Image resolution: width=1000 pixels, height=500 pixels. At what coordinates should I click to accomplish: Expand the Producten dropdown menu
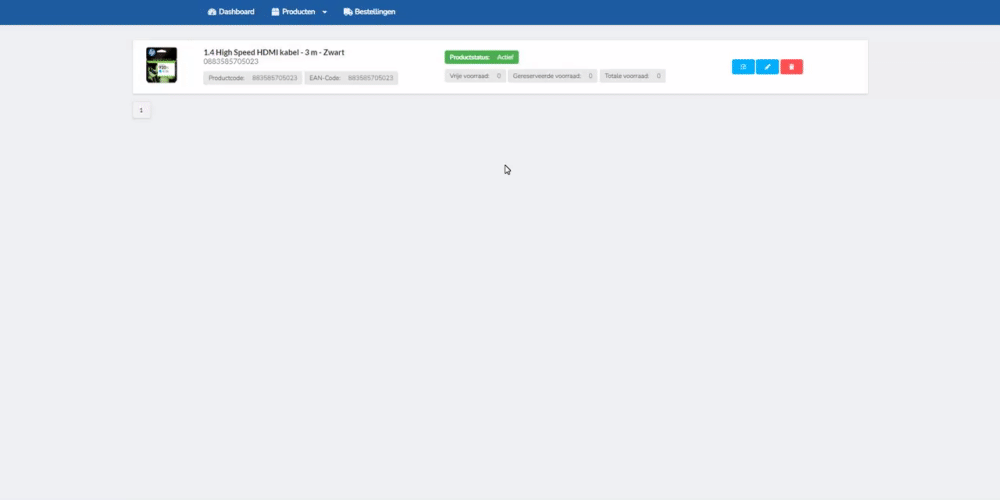point(299,12)
